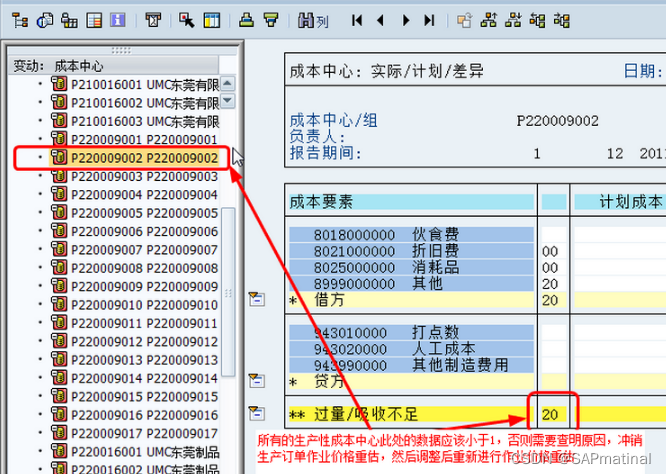Click cost element 8021000000 折旧费 row
Image resolution: width=666 pixels, height=474 pixels.
coord(411,251)
